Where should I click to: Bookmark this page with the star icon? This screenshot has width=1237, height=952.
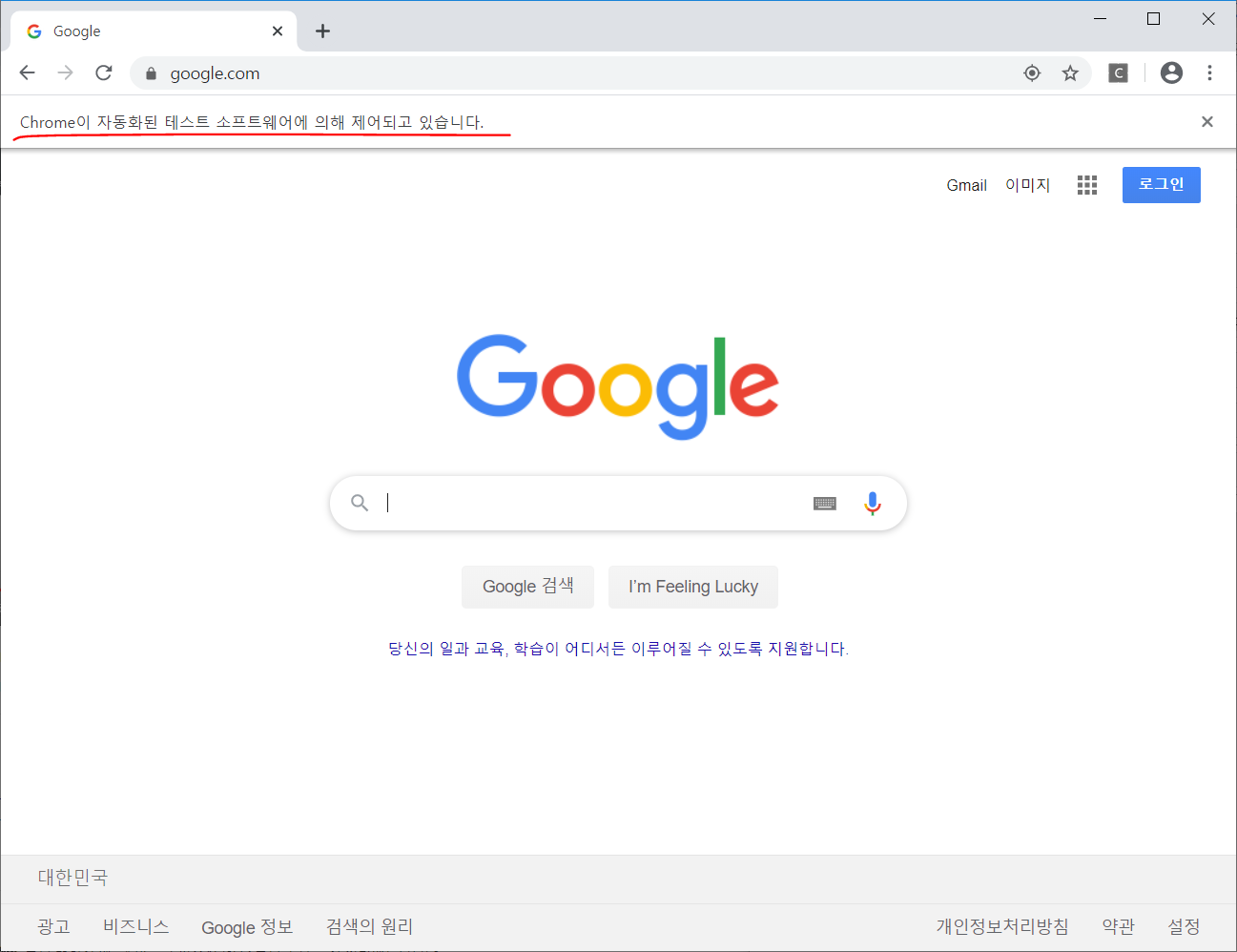coord(1070,73)
